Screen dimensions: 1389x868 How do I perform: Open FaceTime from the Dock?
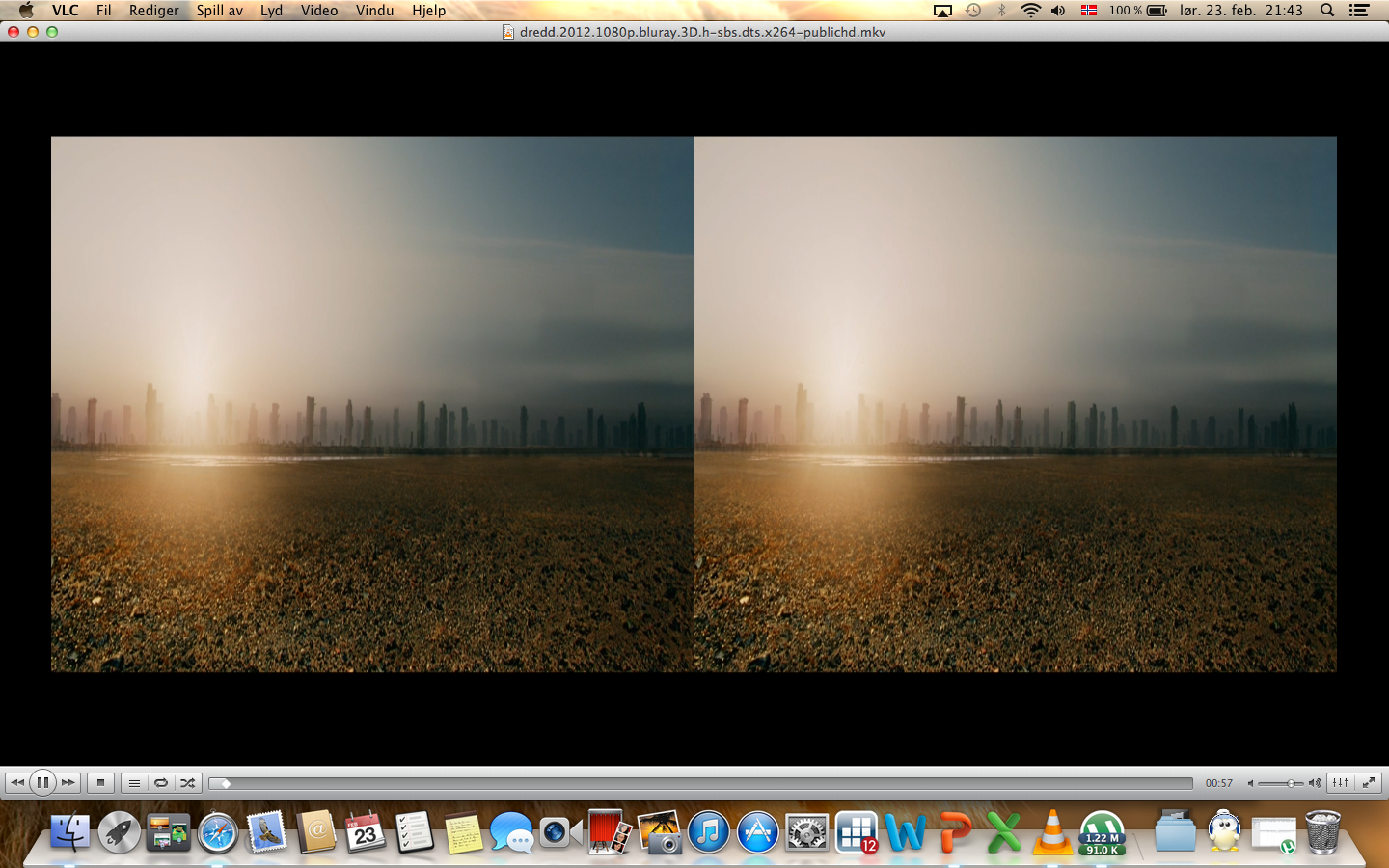(560, 832)
